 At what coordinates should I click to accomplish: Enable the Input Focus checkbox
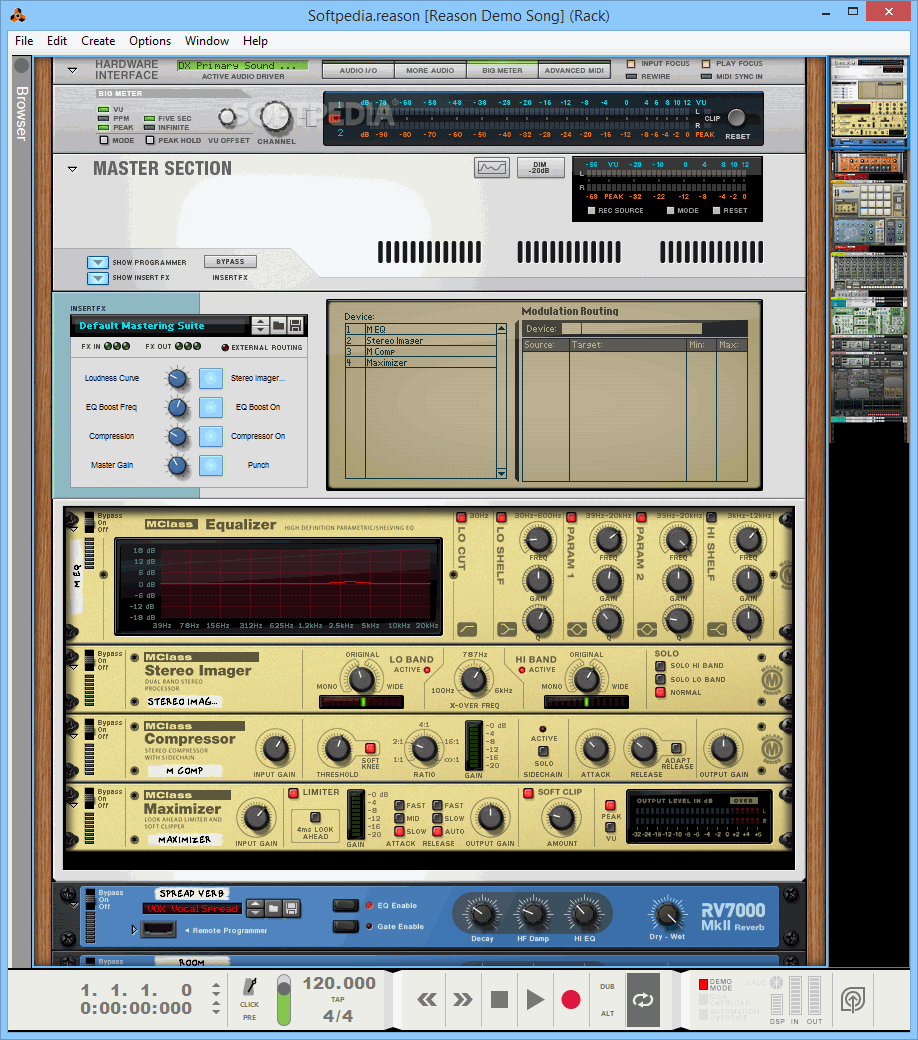pyautogui.click(x=631, y=64)
